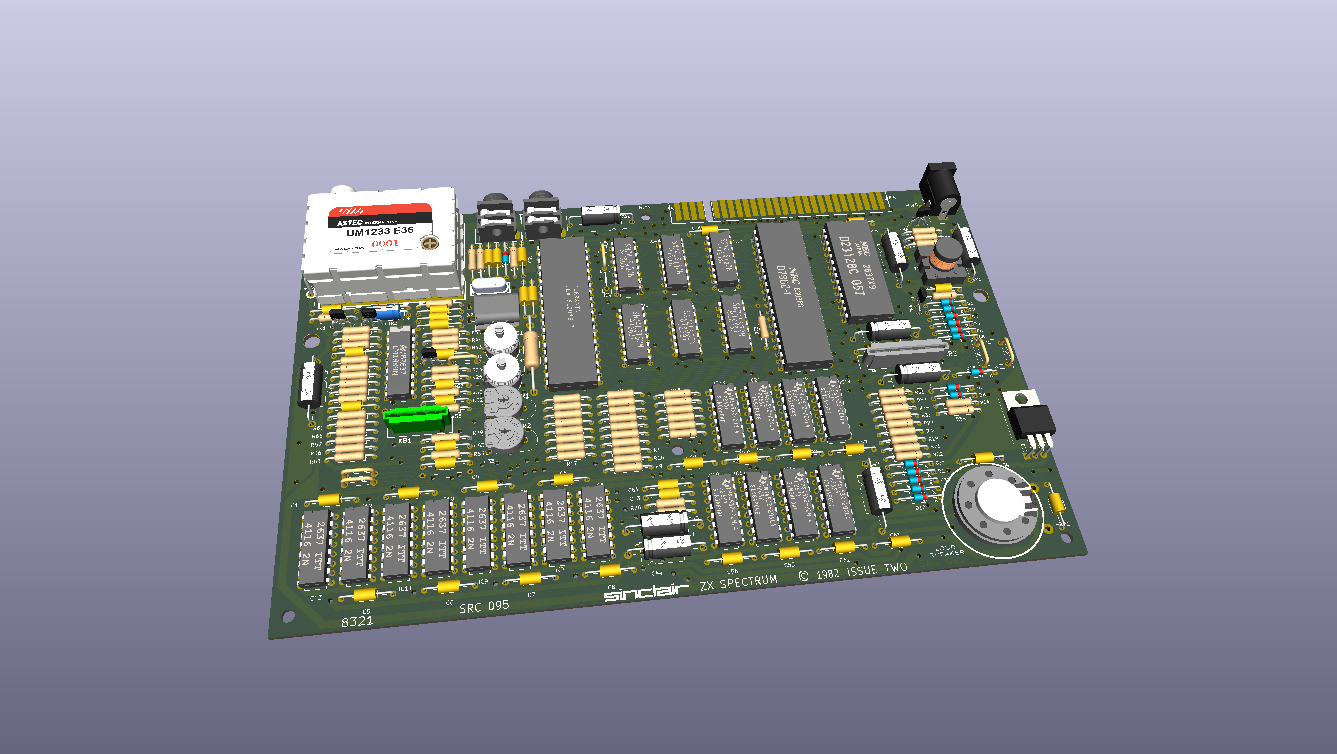The height and width of the screenshot is (754, 1337).
Task: Select the audio jack nearest the modulator
Action: tap(496, 217)
